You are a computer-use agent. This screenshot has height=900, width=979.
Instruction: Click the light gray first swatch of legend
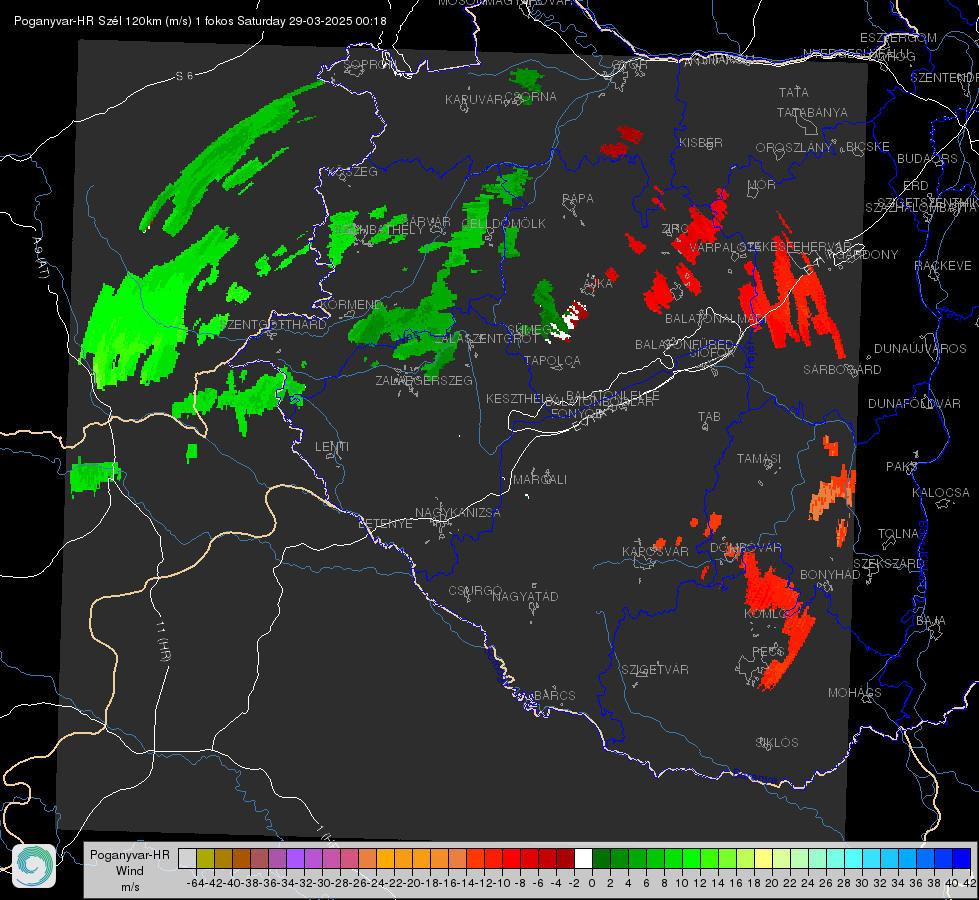[187, 858]
